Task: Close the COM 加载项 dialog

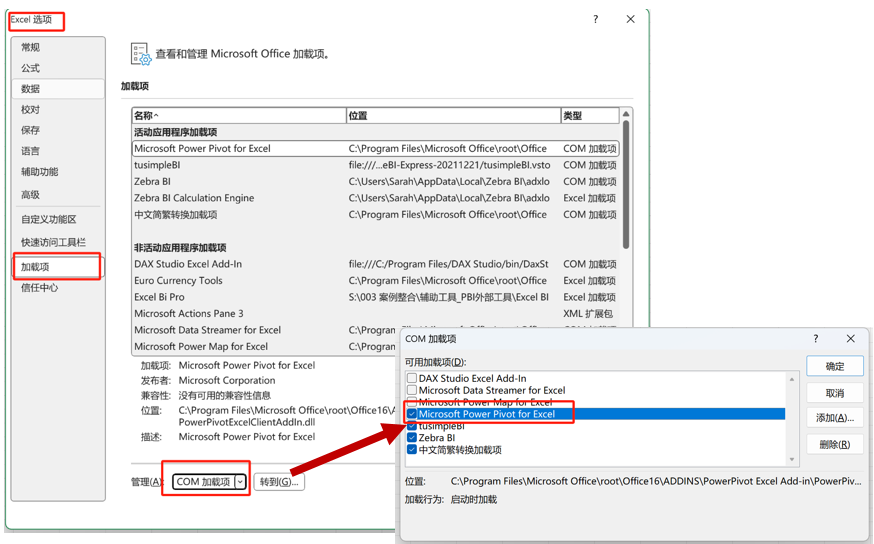Action: coord(851,338)
